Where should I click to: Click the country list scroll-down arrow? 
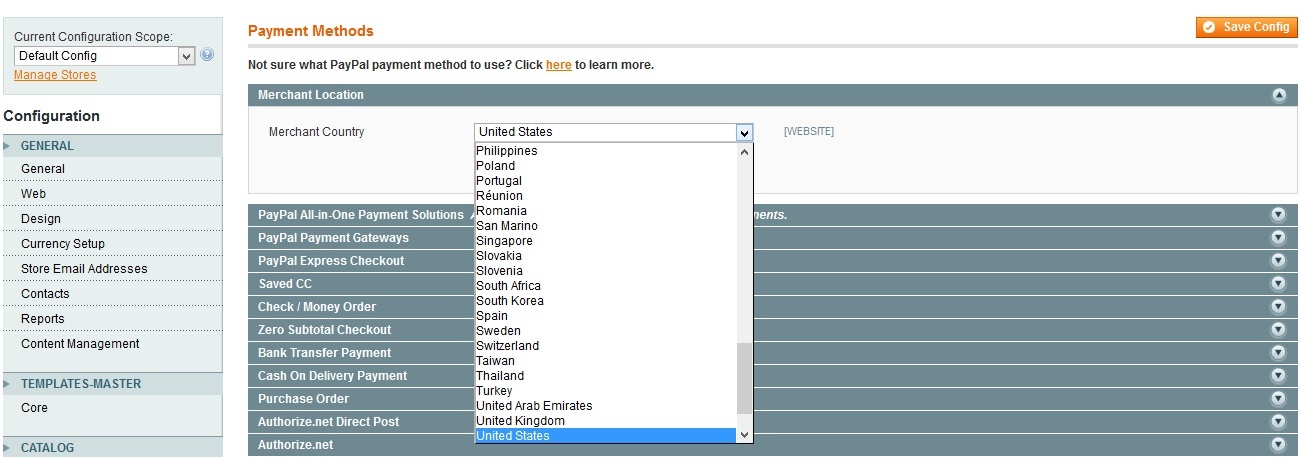pyautogui.click(x=744, y=434)
